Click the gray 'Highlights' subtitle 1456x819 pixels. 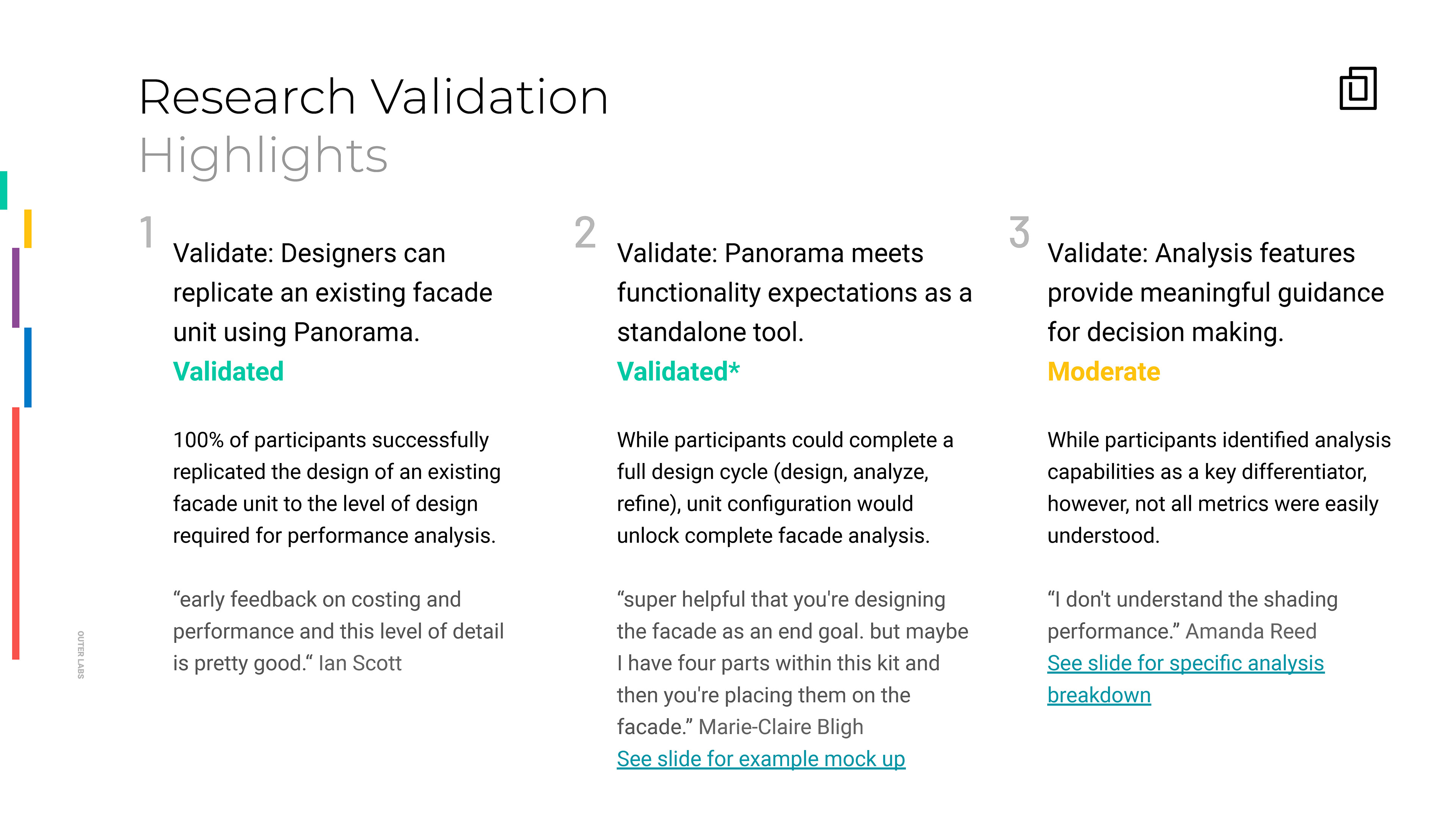(264, 155)
